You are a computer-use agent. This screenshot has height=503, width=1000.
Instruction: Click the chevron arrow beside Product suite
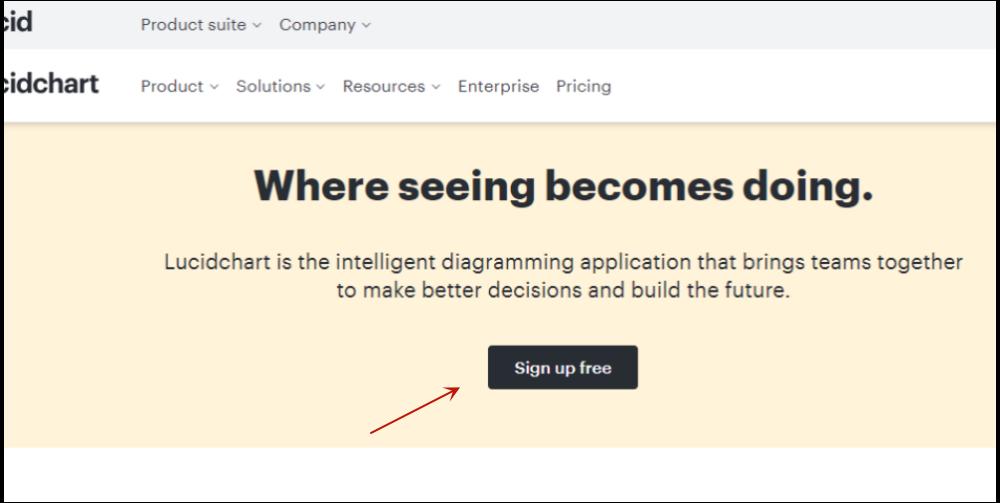click(257, 26)
